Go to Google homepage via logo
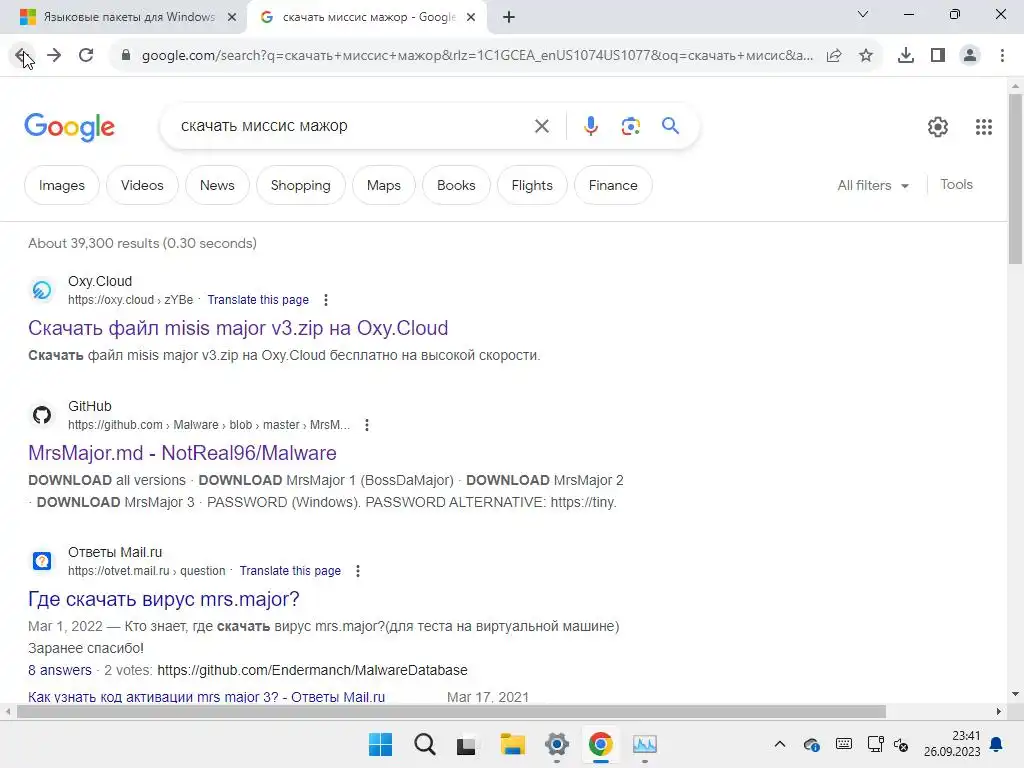 [69, 127]
